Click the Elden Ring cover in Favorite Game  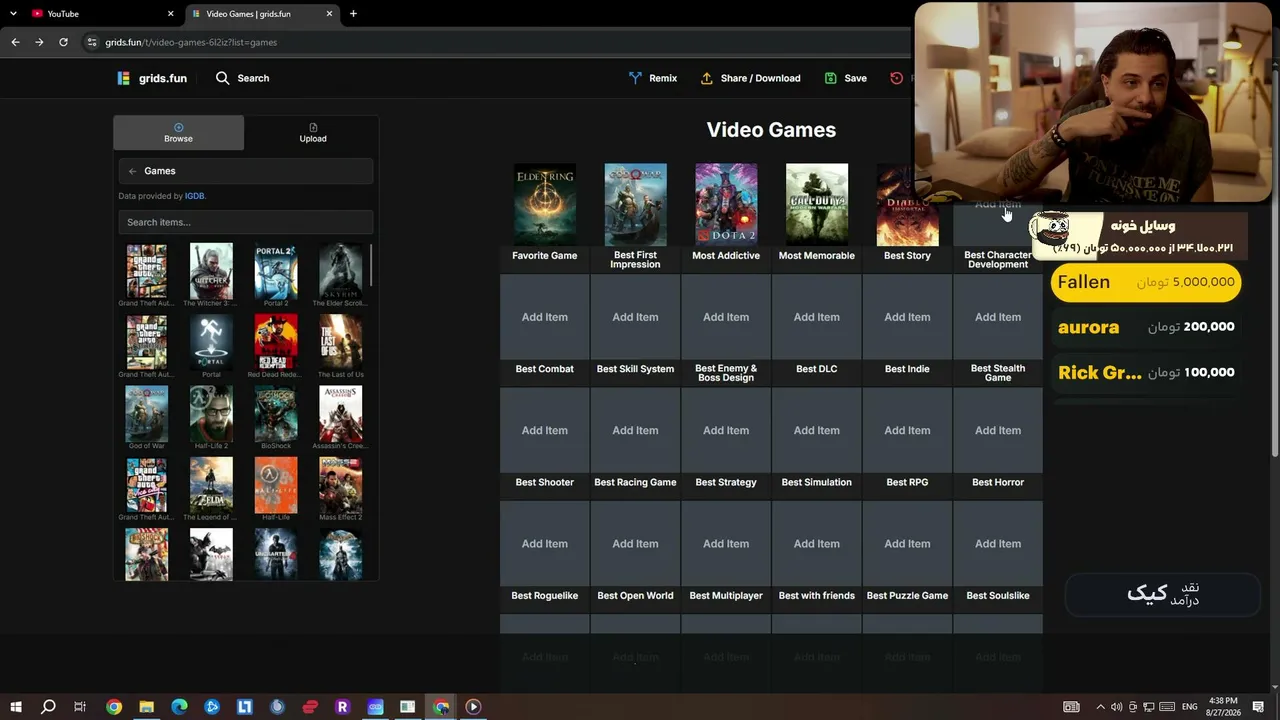click(x=545, y=205)
